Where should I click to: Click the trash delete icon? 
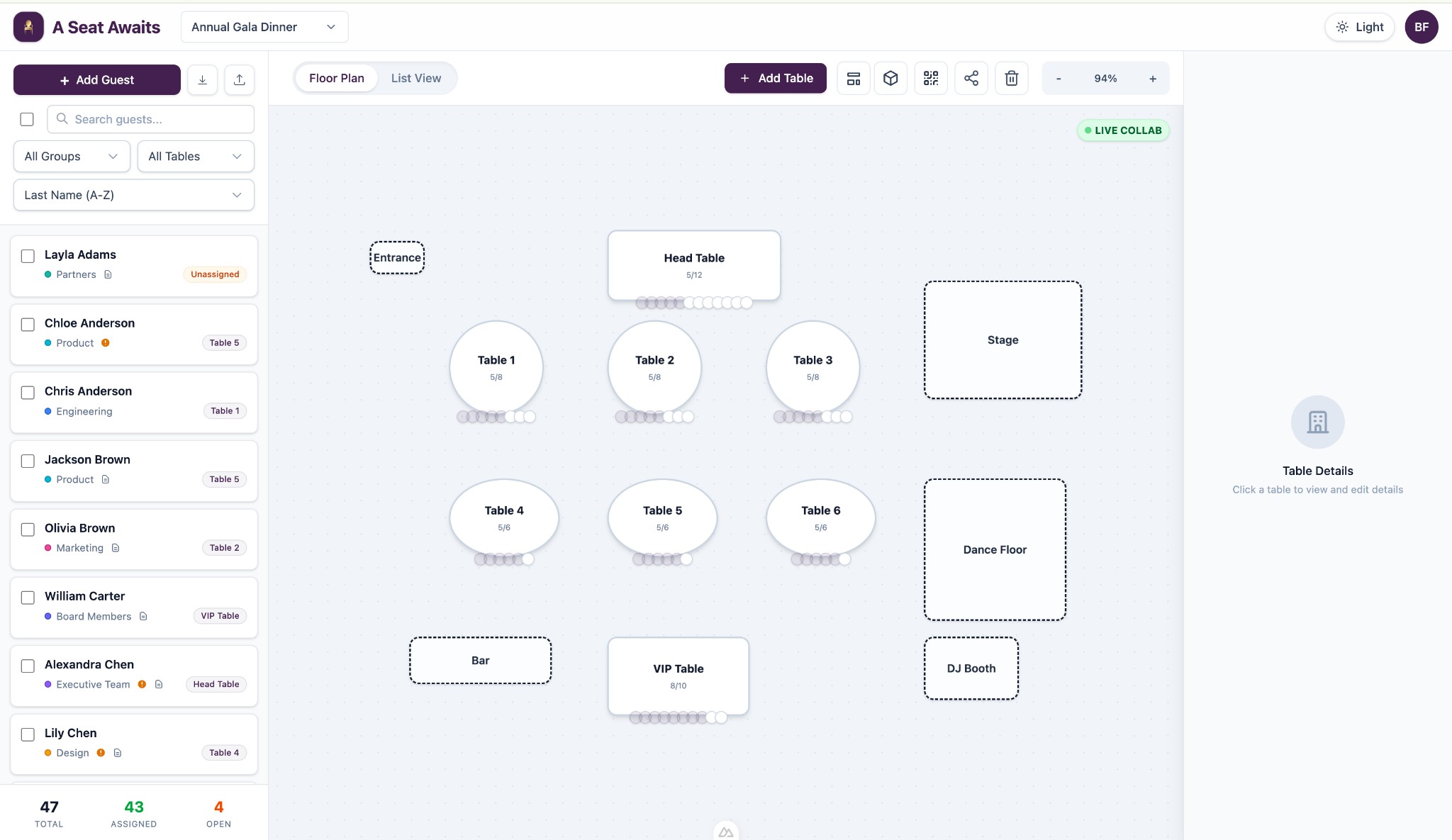pos(1011,78)
